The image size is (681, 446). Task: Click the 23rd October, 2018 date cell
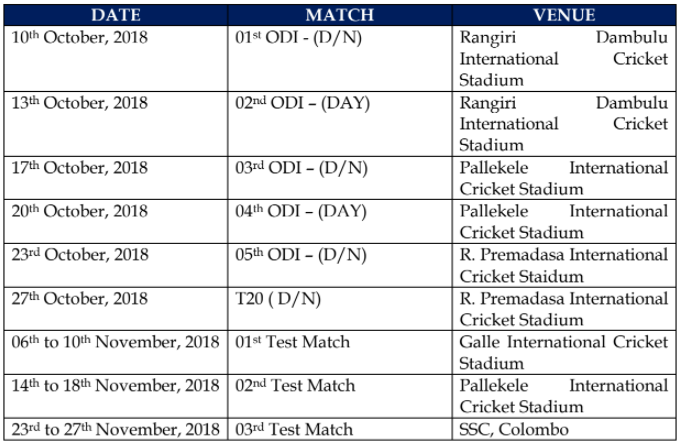point(116,265)
